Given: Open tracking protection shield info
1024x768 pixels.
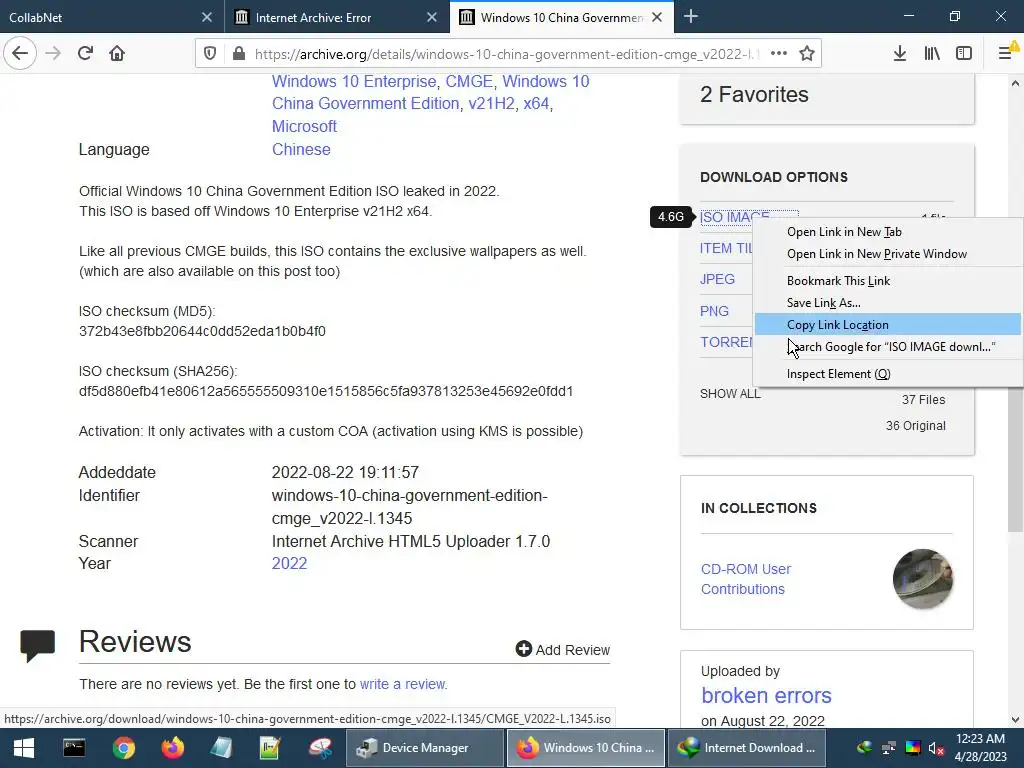Looking at the screenshot, I should tap(210, 54).
